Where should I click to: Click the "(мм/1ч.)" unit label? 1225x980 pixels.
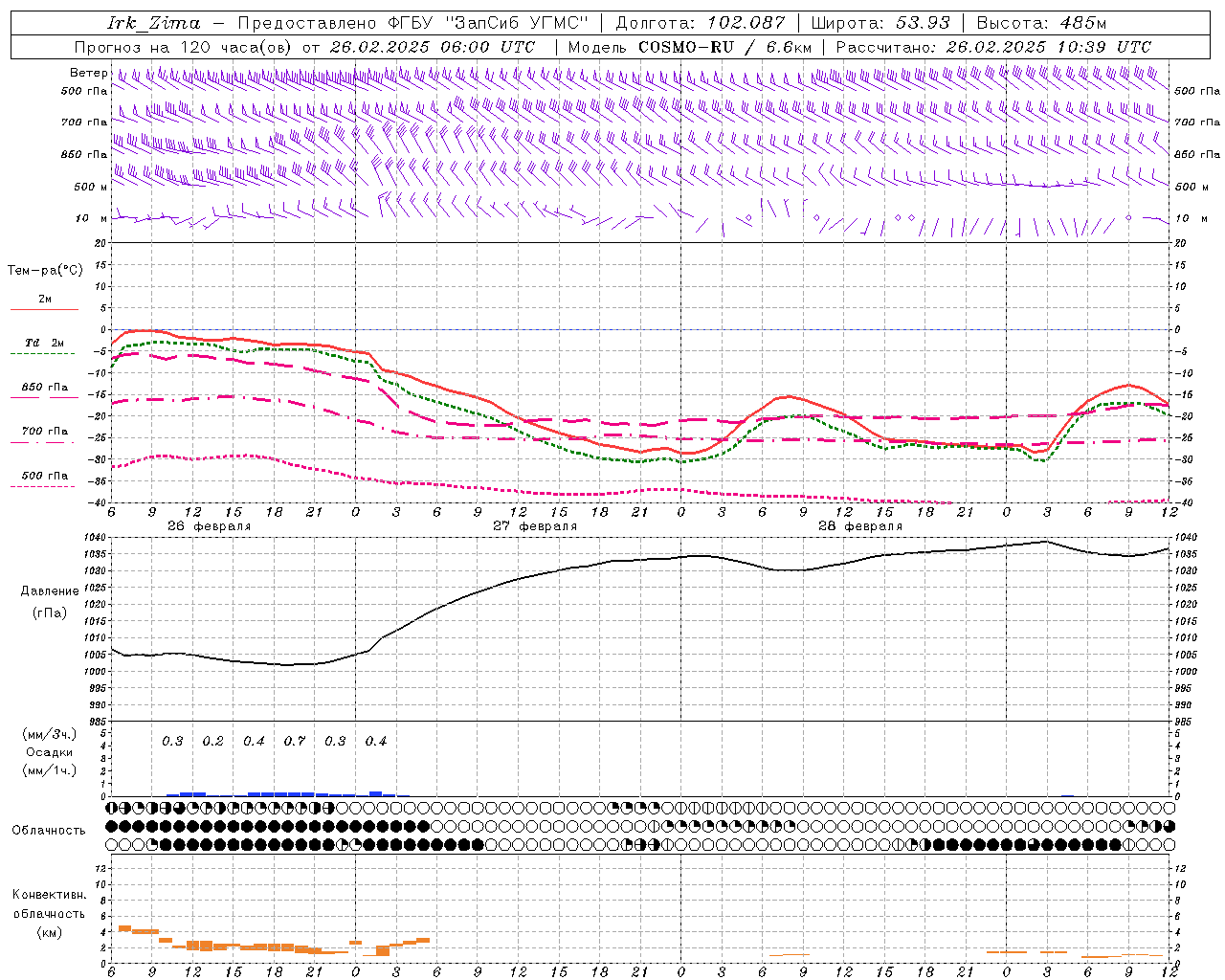click(x=50, y=770)
